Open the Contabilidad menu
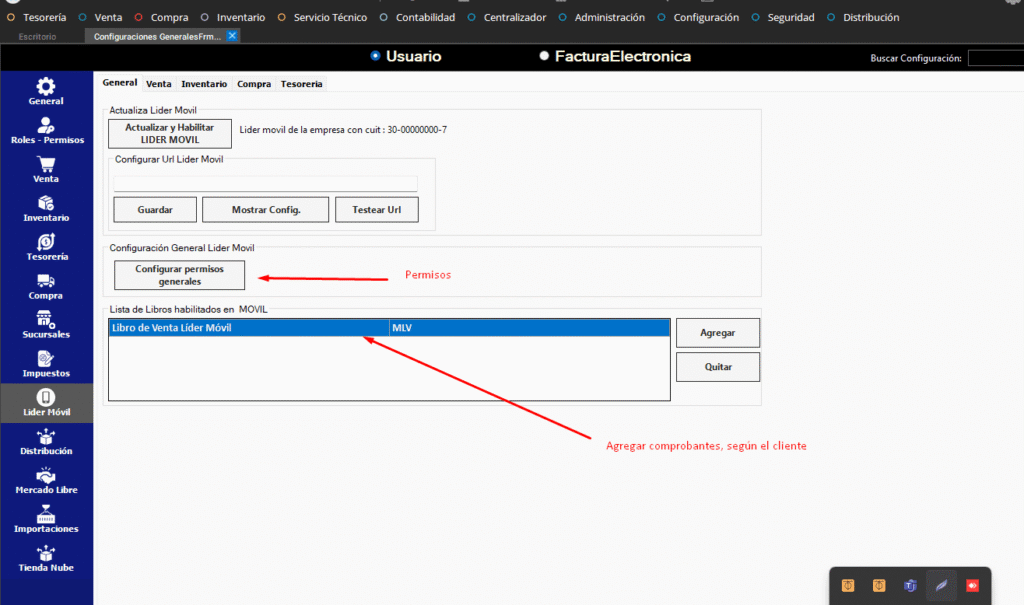 click(424, 17)
